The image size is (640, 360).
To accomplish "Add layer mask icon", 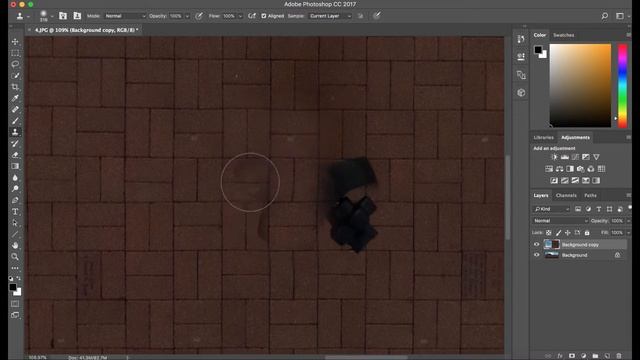I will pyautogui.click(x=572, y=356).
